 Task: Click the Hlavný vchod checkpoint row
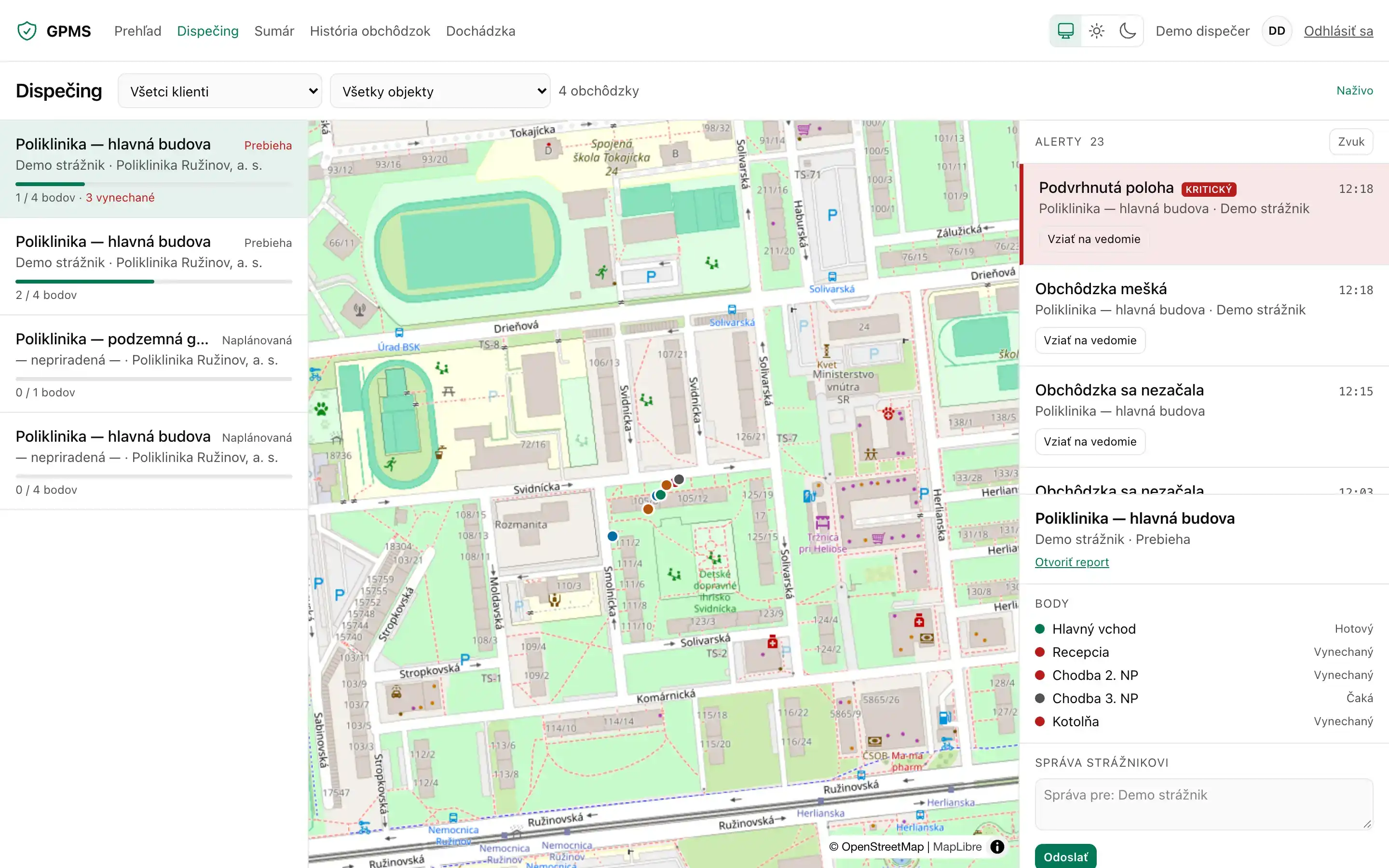pyautogui.click(x=1204, y=629)
